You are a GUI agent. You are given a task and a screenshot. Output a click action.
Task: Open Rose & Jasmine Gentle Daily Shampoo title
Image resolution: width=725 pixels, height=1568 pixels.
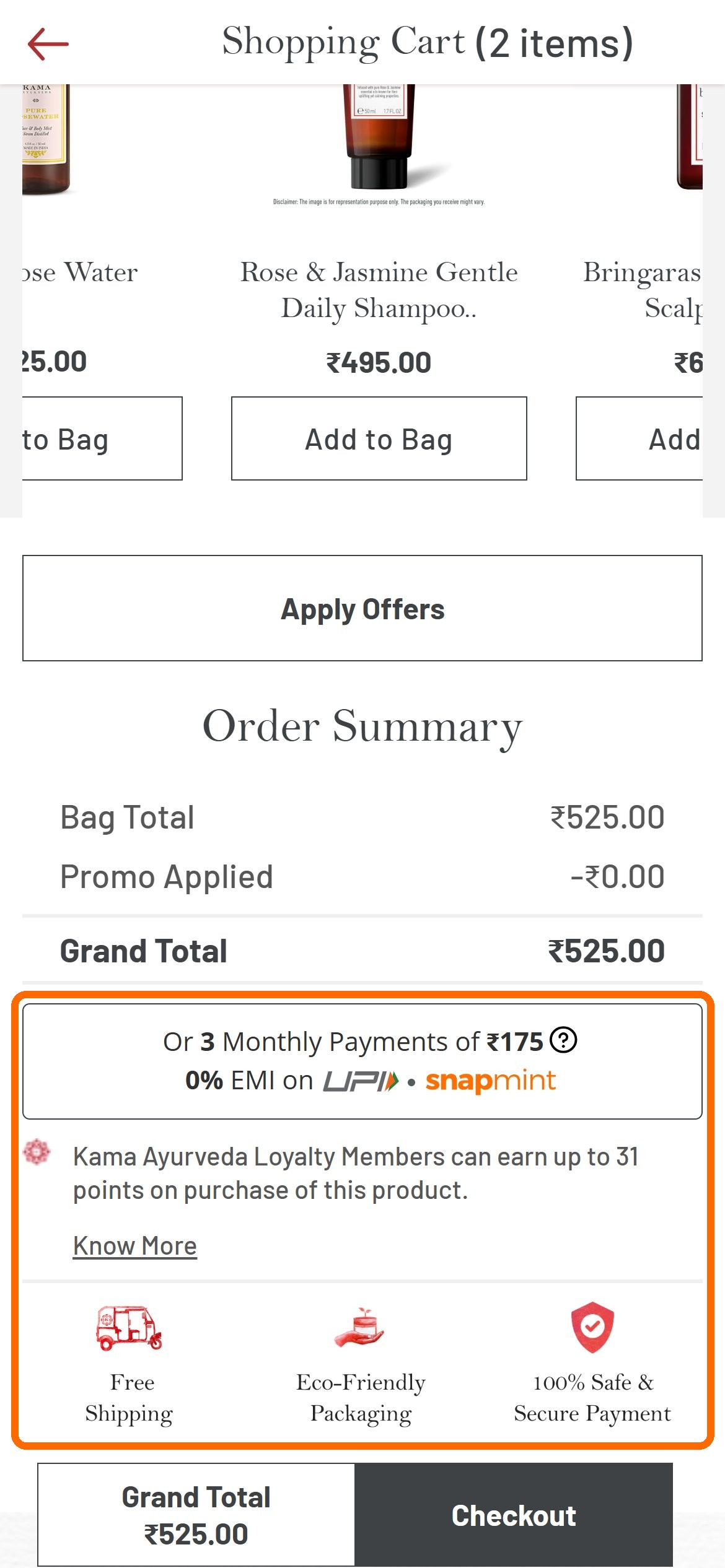click(x=379, y=290)
